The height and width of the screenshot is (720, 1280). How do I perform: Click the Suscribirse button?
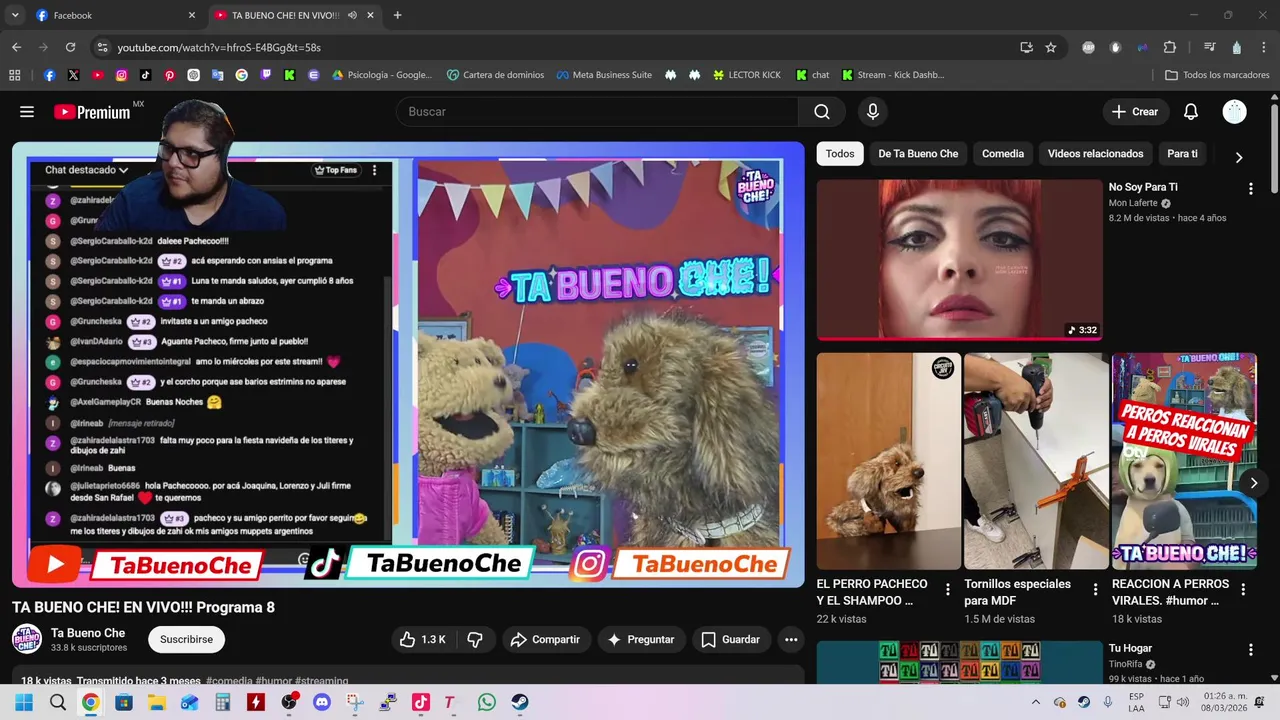187,639
